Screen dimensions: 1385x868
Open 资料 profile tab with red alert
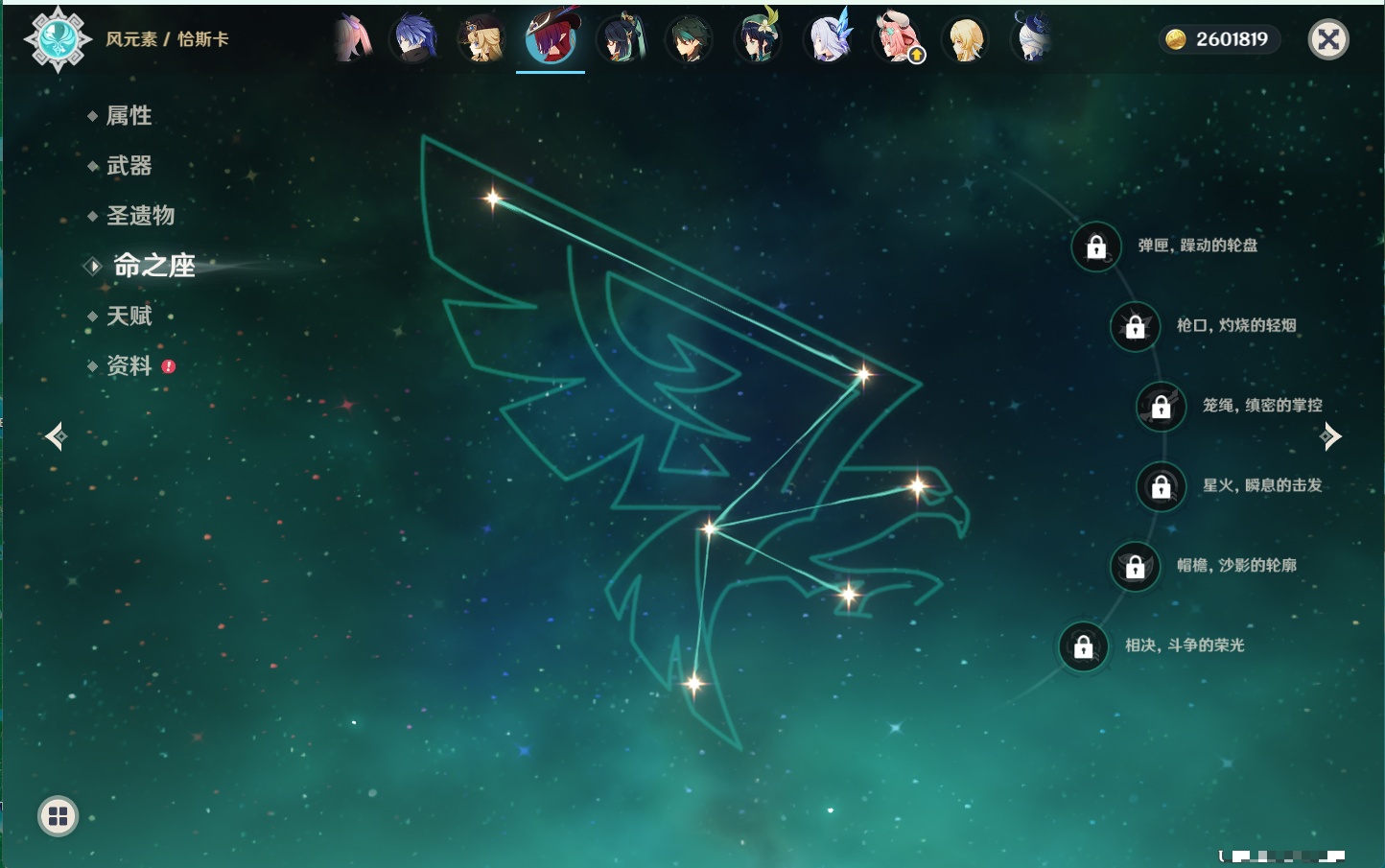click(129, 365)
